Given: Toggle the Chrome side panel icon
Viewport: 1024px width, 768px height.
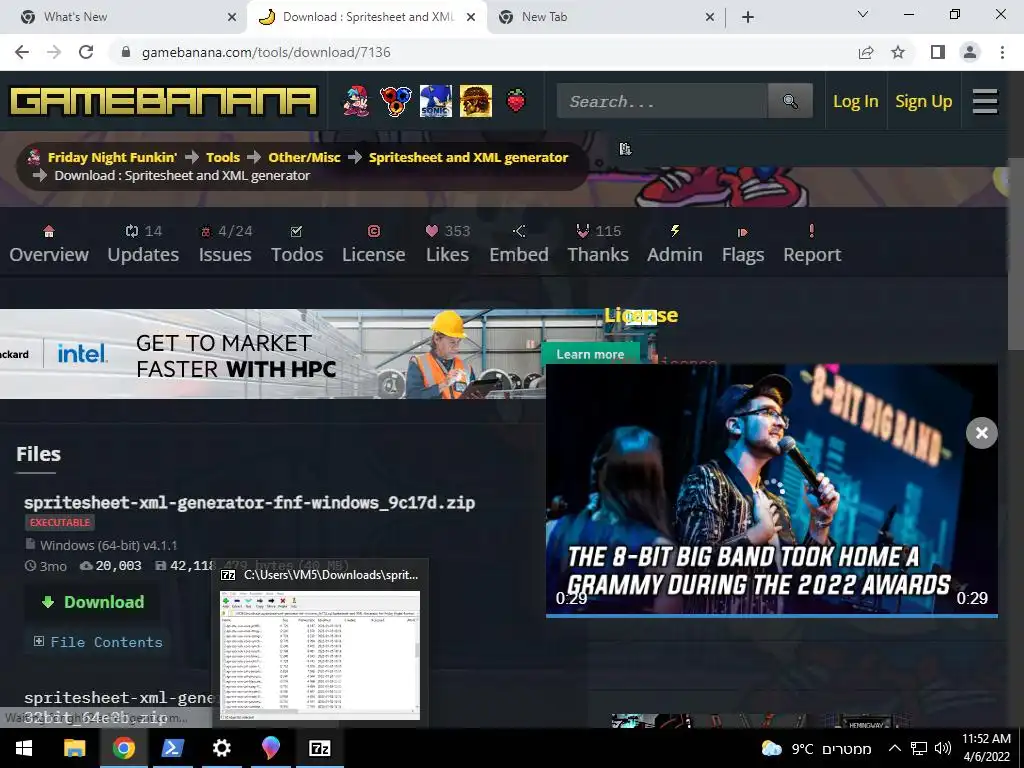Looking at the screenshot, I should [x=938, y=52].
